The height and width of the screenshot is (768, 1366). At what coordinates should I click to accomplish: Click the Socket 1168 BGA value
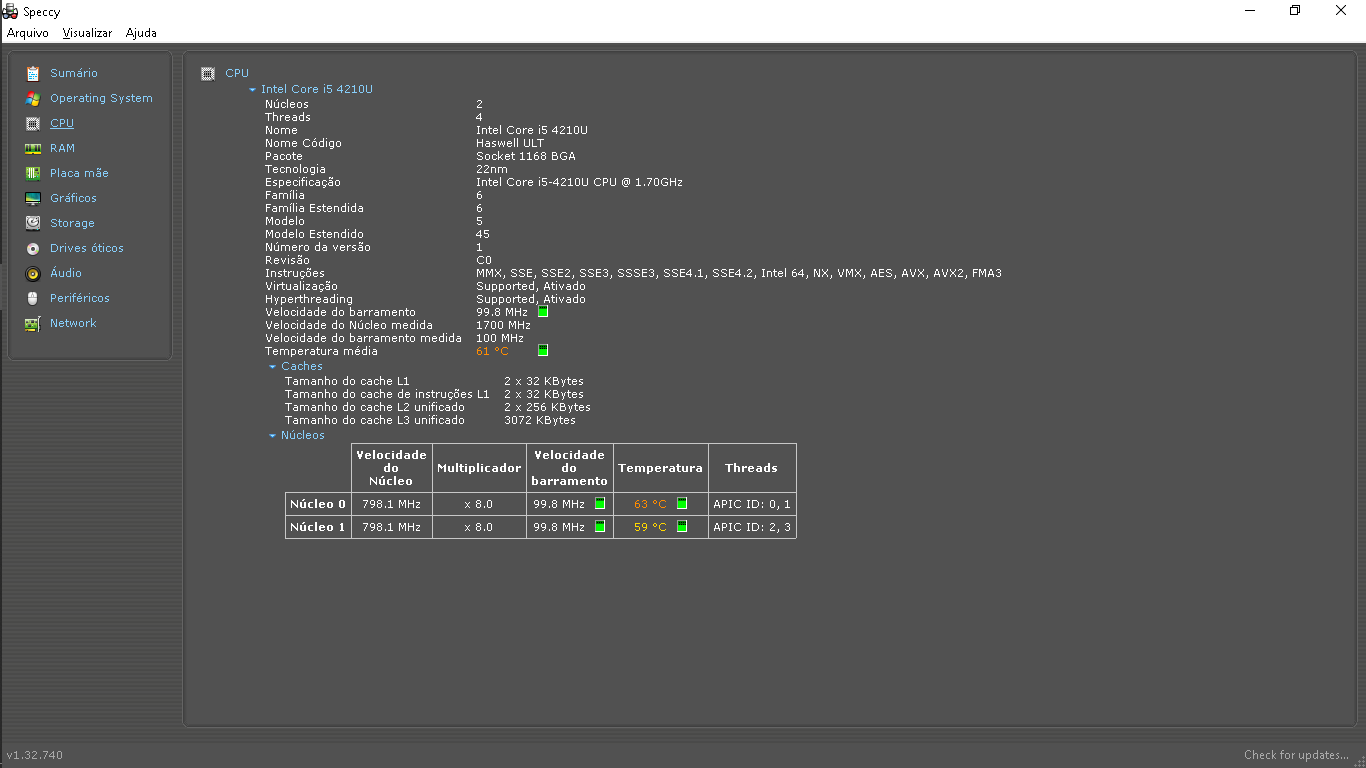tap(526, 156)
